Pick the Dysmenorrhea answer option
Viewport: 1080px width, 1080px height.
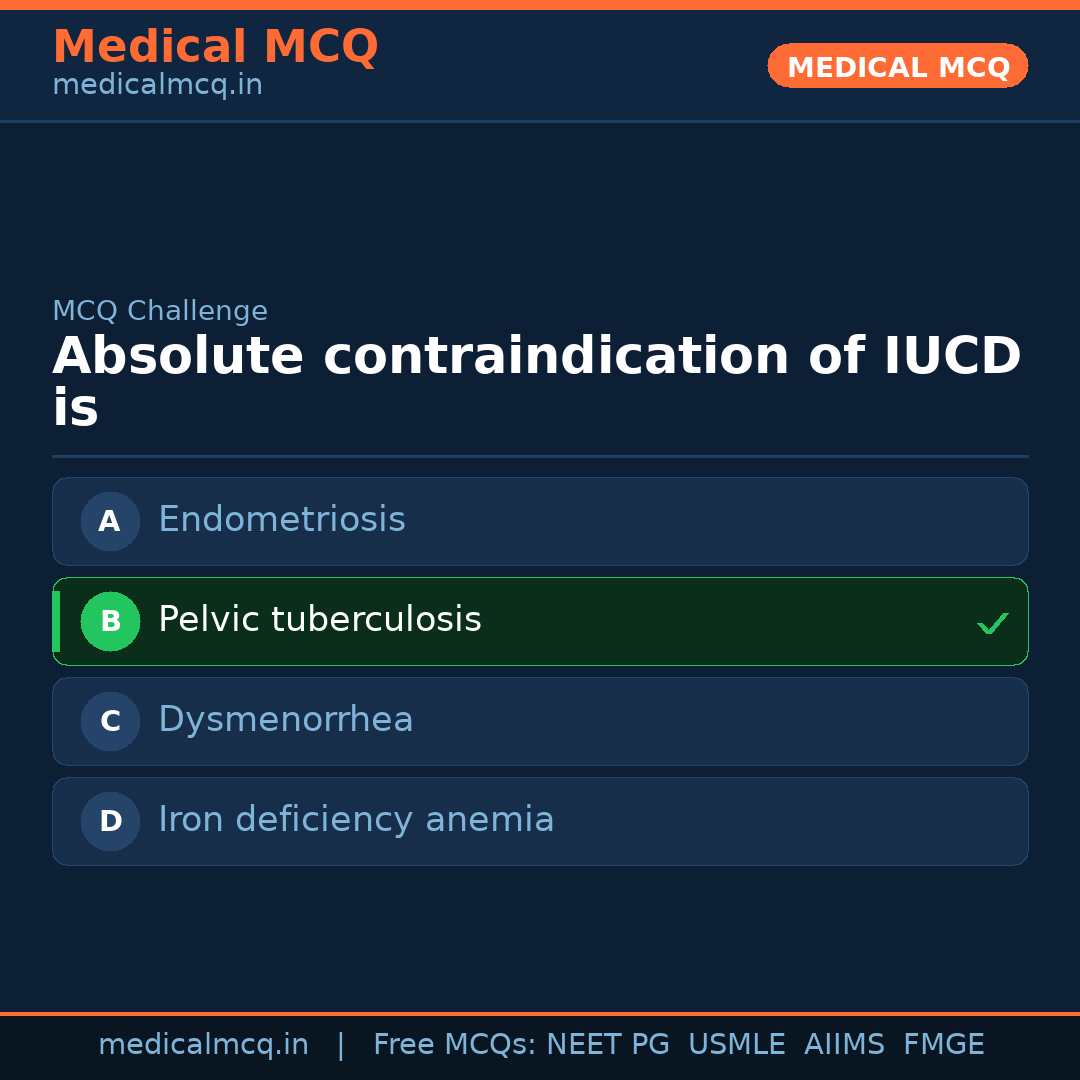tap(540, 721)
